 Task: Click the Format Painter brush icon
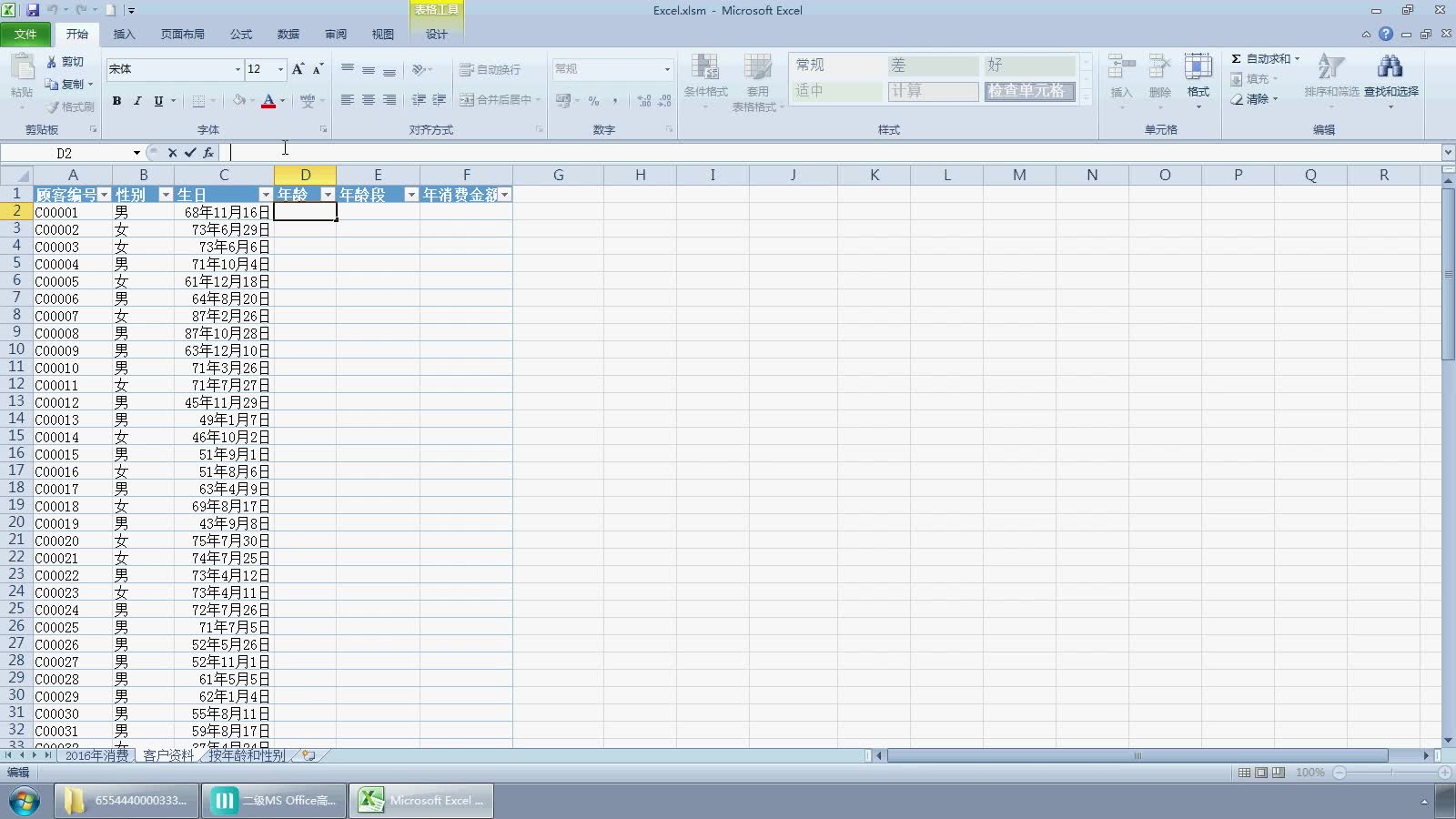(54, 106)
